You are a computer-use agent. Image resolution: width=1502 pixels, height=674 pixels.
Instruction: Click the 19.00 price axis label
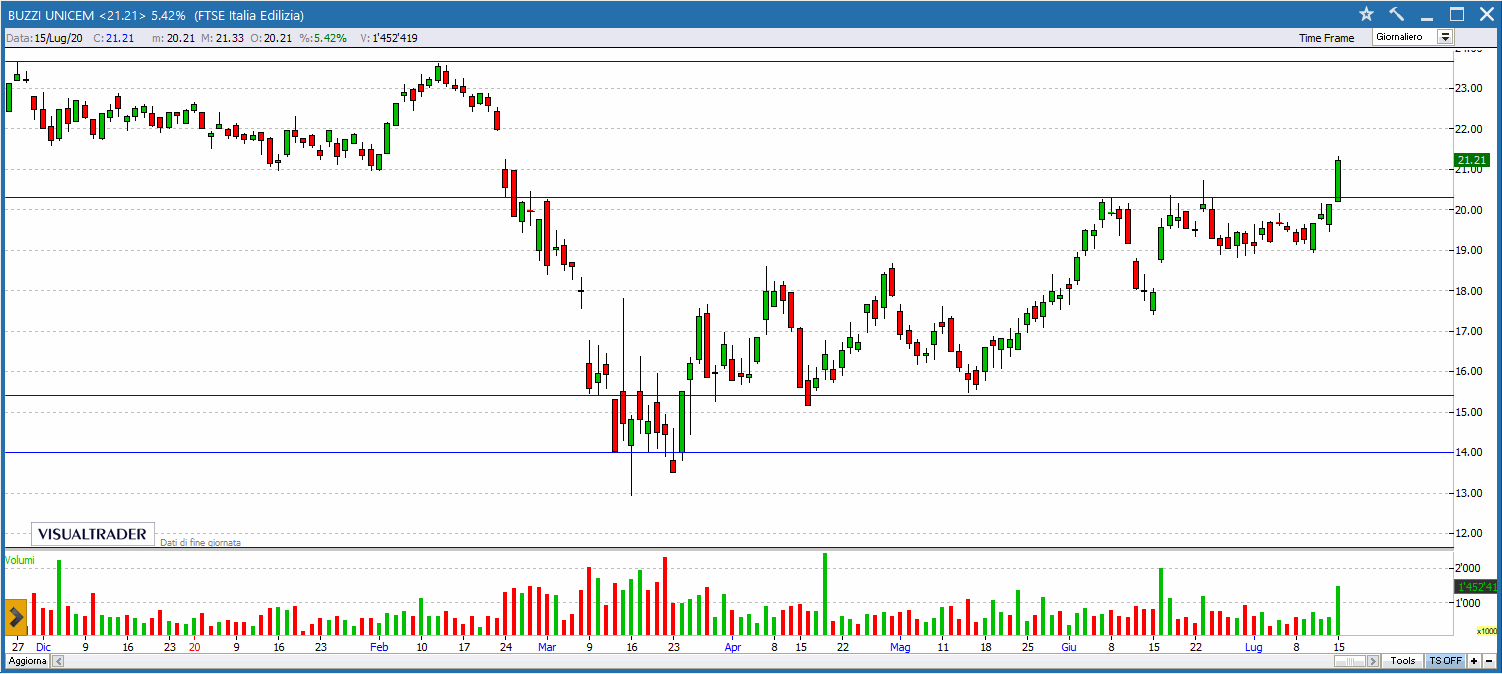tap(1468, 250)
